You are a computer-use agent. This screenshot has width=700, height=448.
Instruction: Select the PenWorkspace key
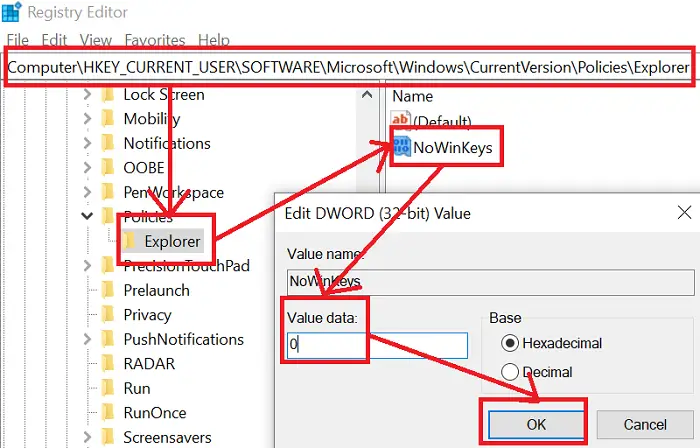coord(174,192)
